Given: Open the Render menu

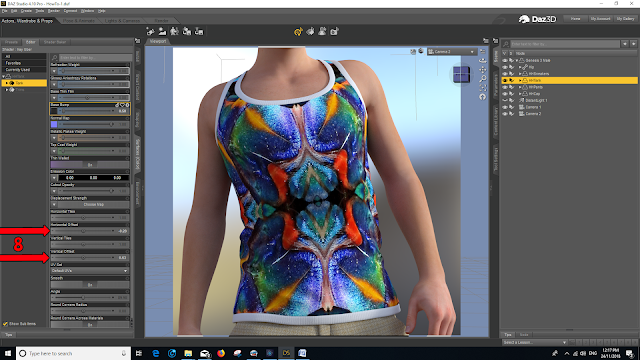Looking at the screenshot, I should click(53, 11).
